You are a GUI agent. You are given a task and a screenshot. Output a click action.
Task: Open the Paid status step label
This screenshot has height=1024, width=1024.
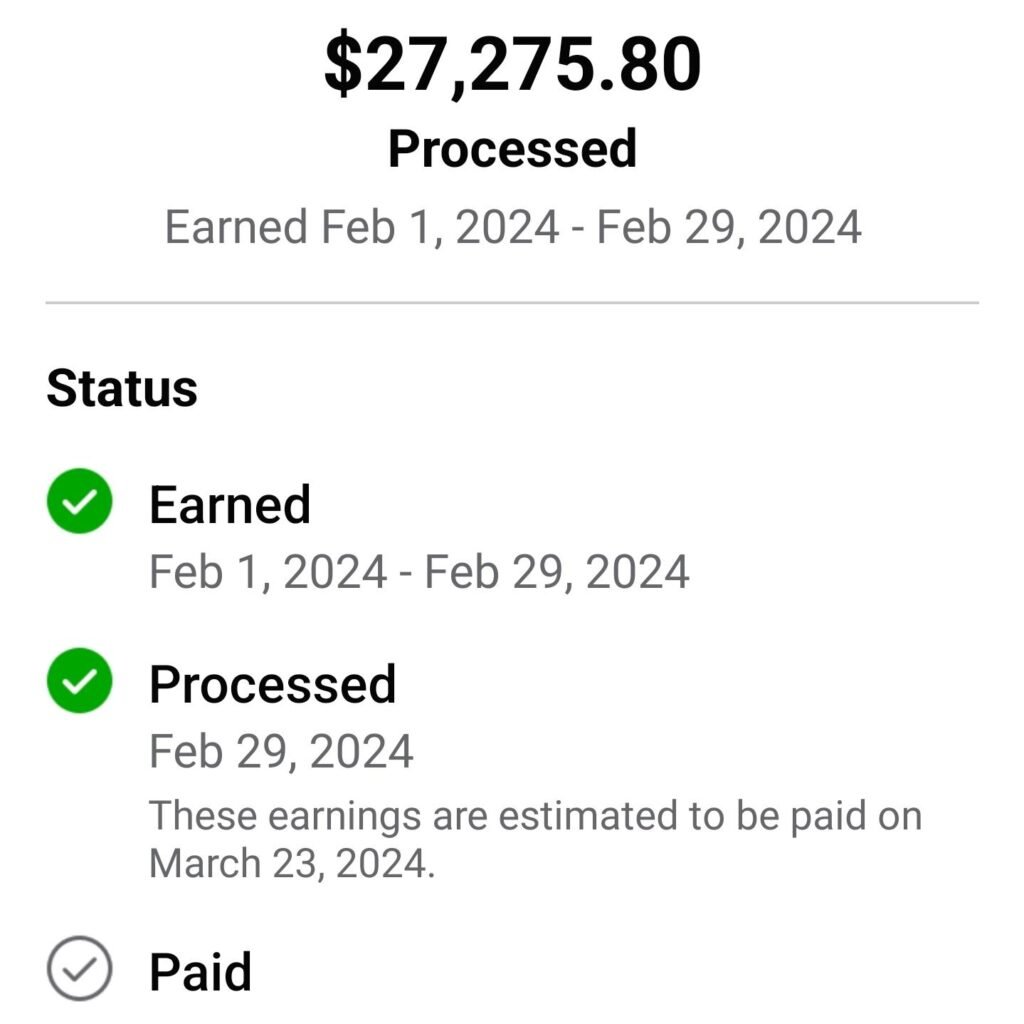[200, 972]
